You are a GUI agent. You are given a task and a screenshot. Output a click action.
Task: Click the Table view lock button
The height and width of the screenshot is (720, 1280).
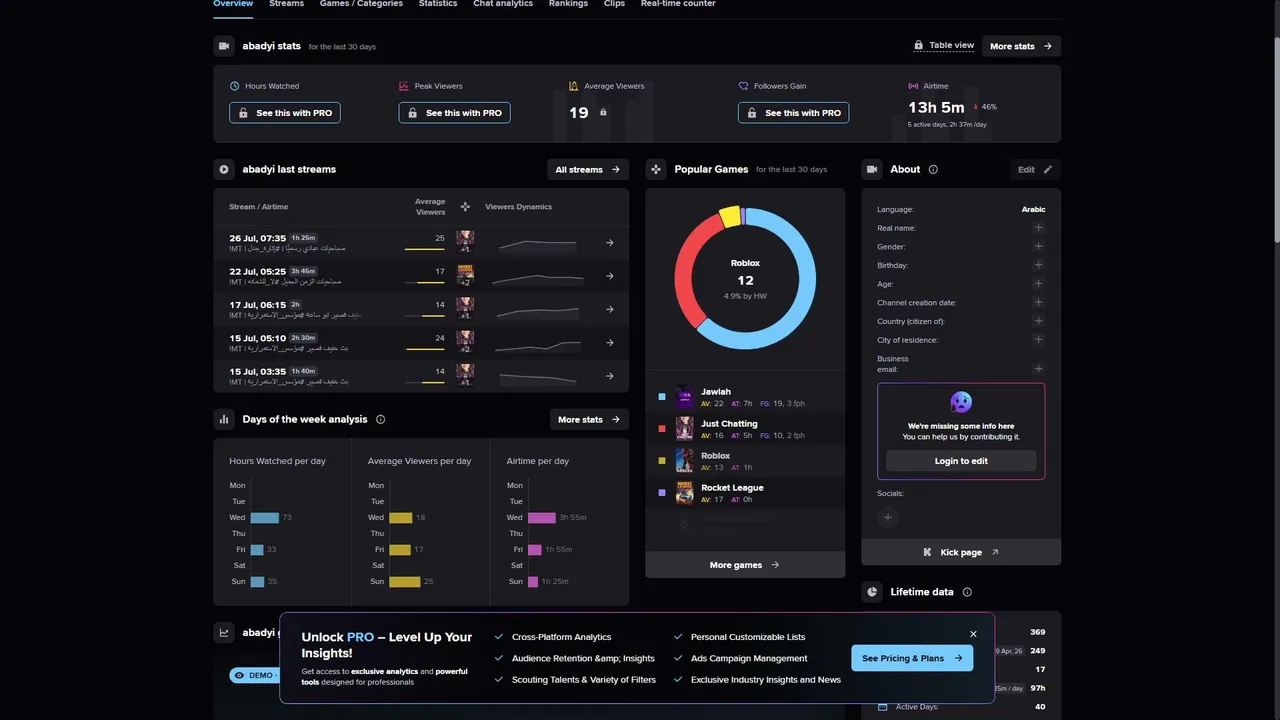[943, 46]
